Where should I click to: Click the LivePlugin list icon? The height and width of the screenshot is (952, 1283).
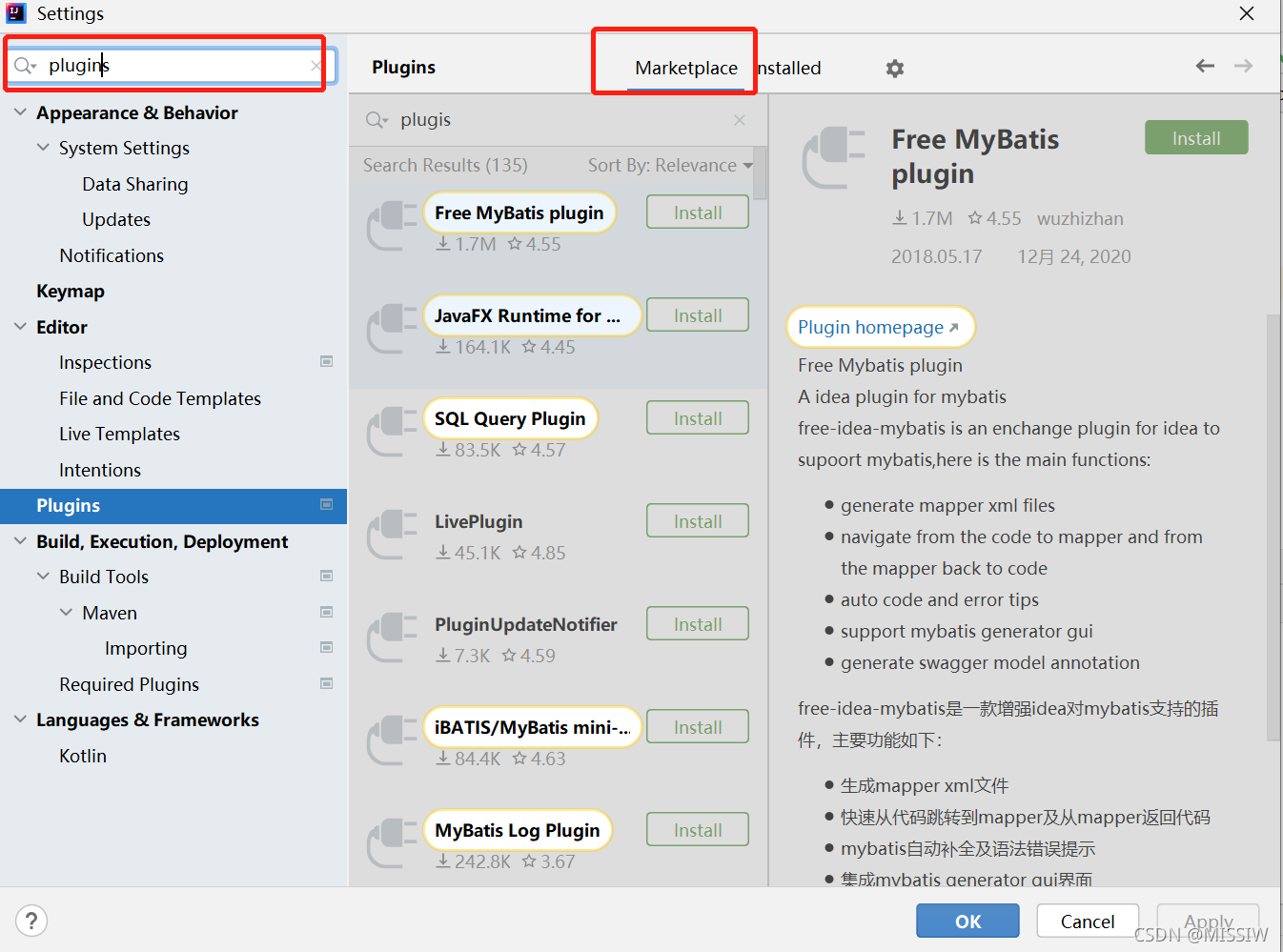click(392, 536)
